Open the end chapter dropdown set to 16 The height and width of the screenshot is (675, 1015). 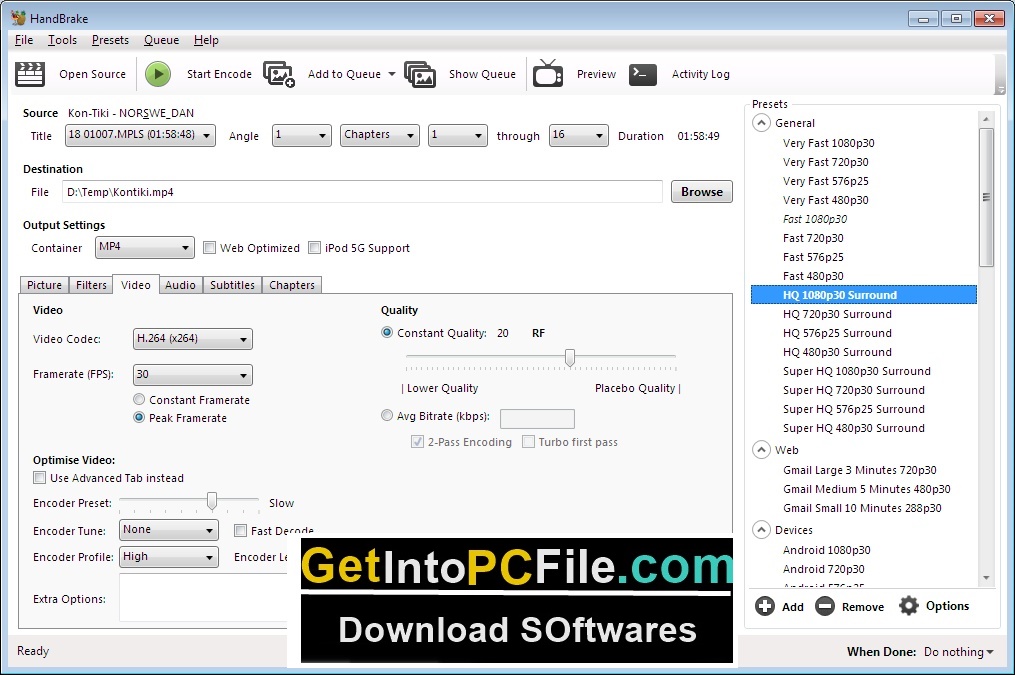579,135
